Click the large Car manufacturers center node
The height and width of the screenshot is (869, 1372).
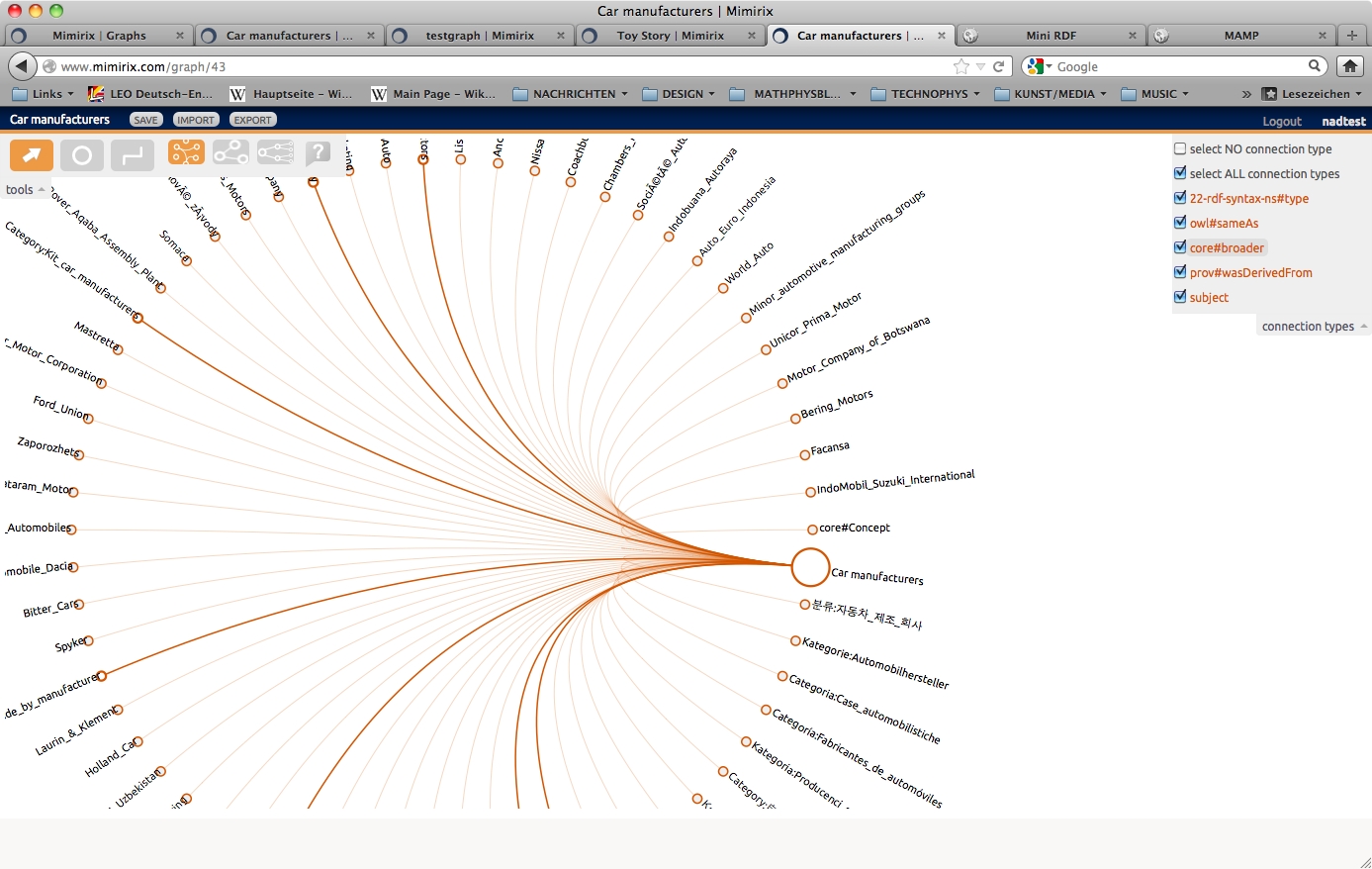point(810,567)
